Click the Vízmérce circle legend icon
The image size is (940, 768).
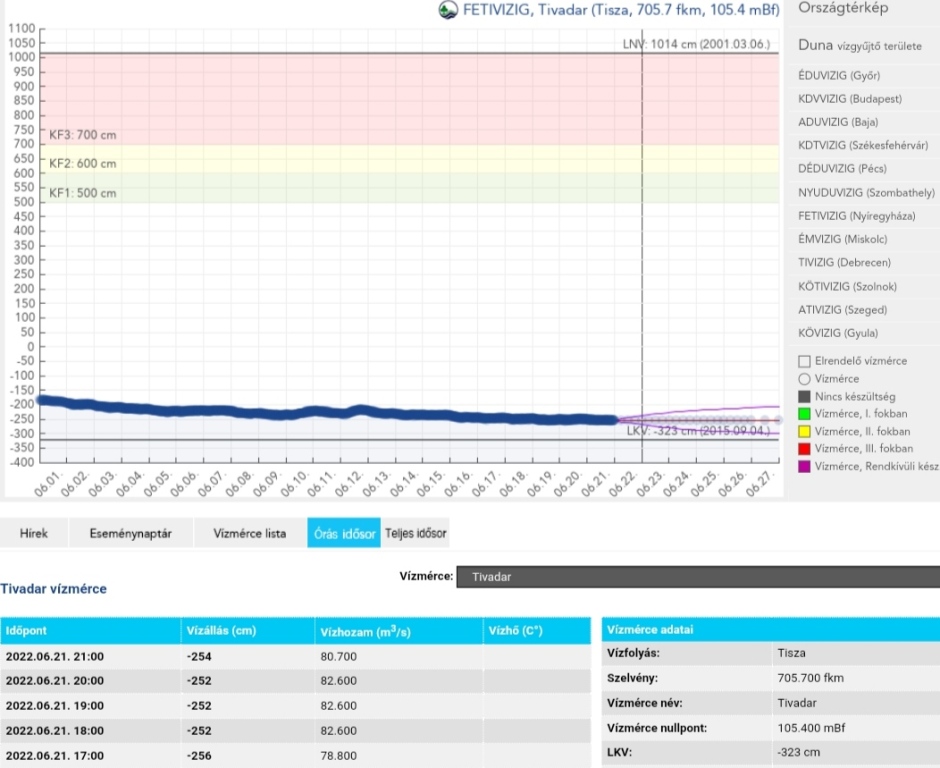pyautogui.click(x=804, y=379)
